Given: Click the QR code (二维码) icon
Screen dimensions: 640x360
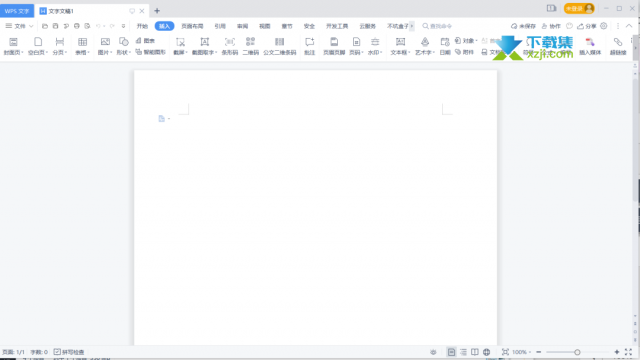Looking at the screenshot, I should coord(251,46).
